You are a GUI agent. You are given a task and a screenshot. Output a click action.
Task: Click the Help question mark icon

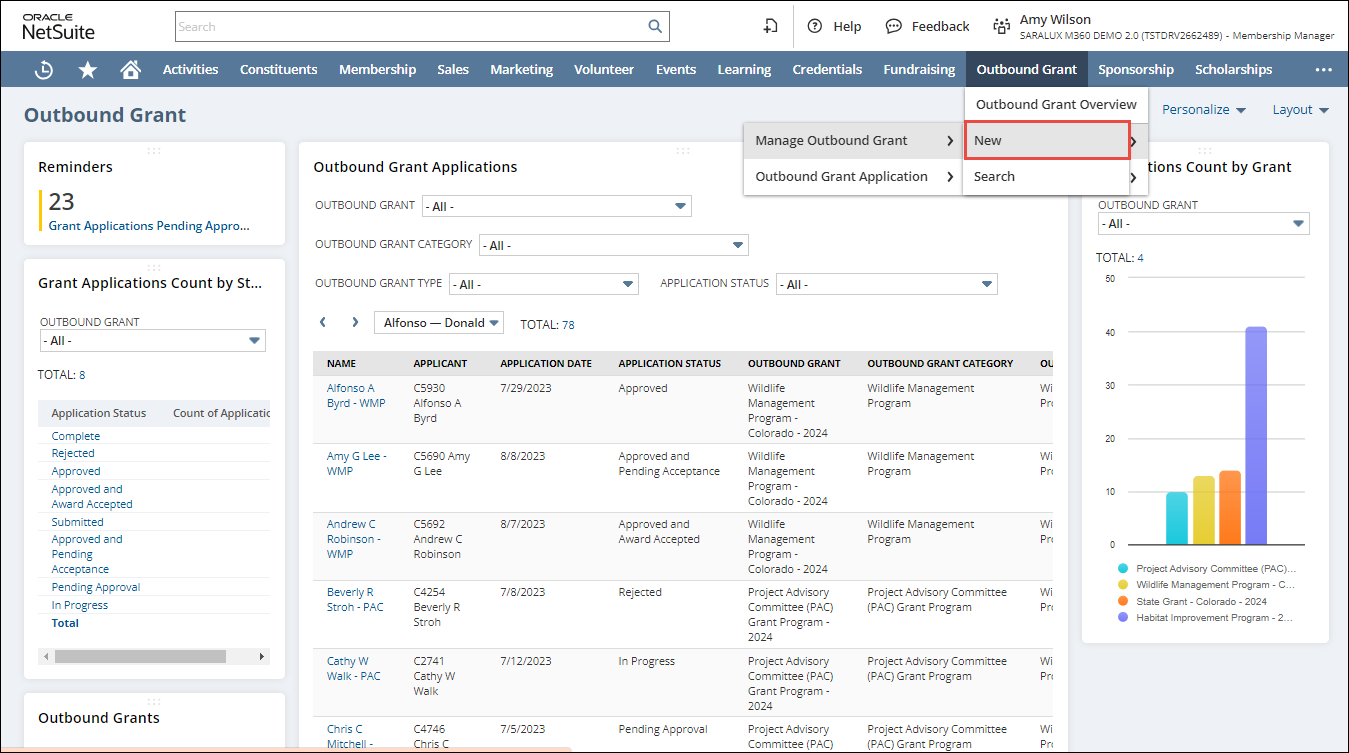click(815, 27)
